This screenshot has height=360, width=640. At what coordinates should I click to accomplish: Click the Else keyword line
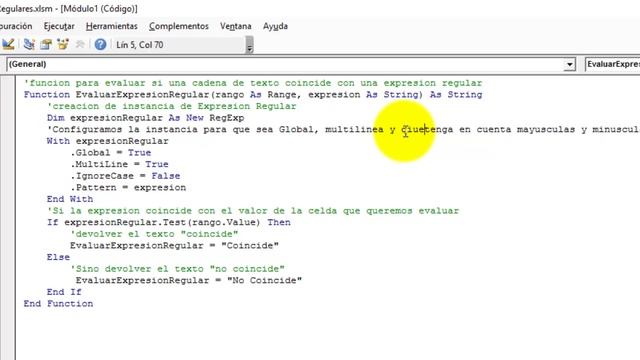[x=58, y=258]
